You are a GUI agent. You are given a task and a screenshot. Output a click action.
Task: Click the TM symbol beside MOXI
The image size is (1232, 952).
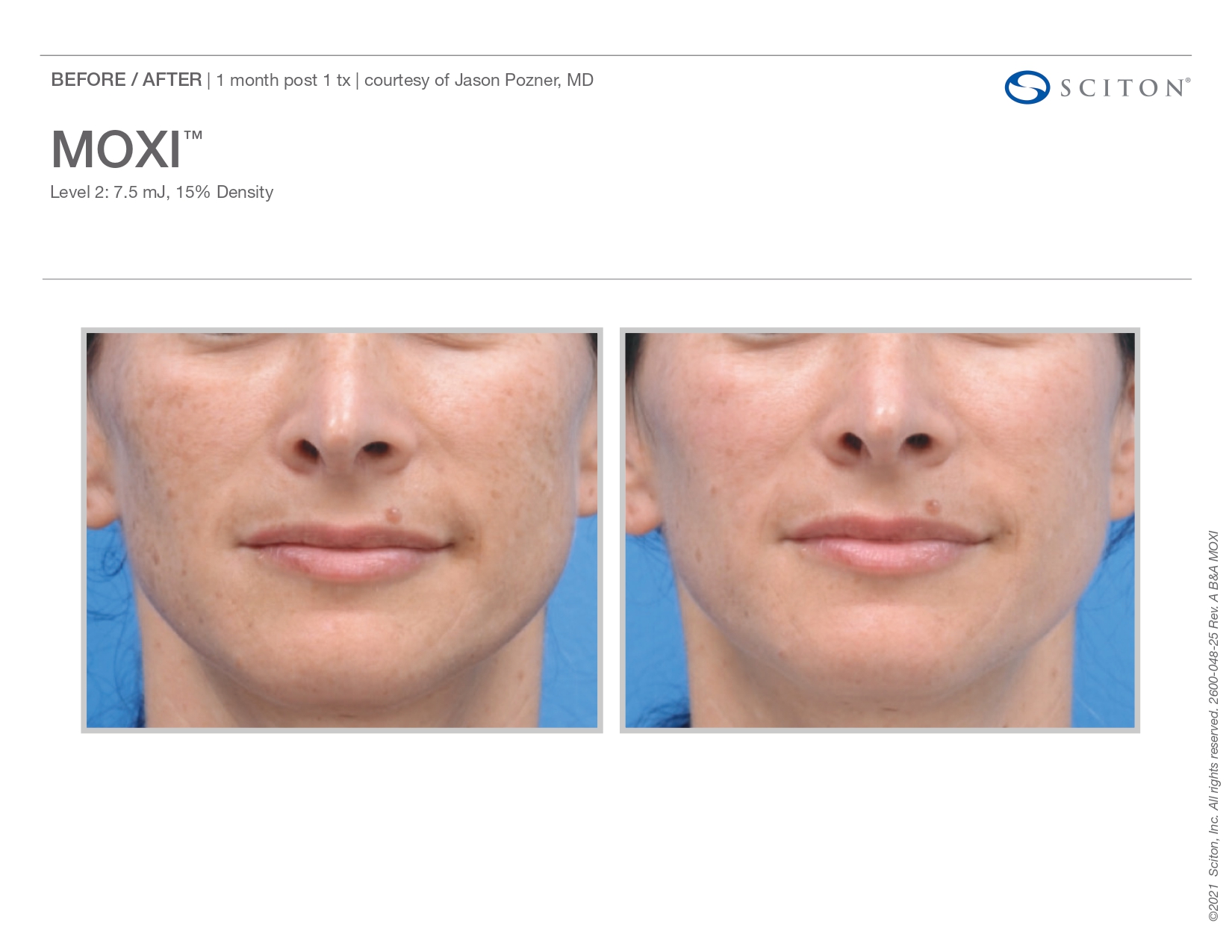[193, 136]
